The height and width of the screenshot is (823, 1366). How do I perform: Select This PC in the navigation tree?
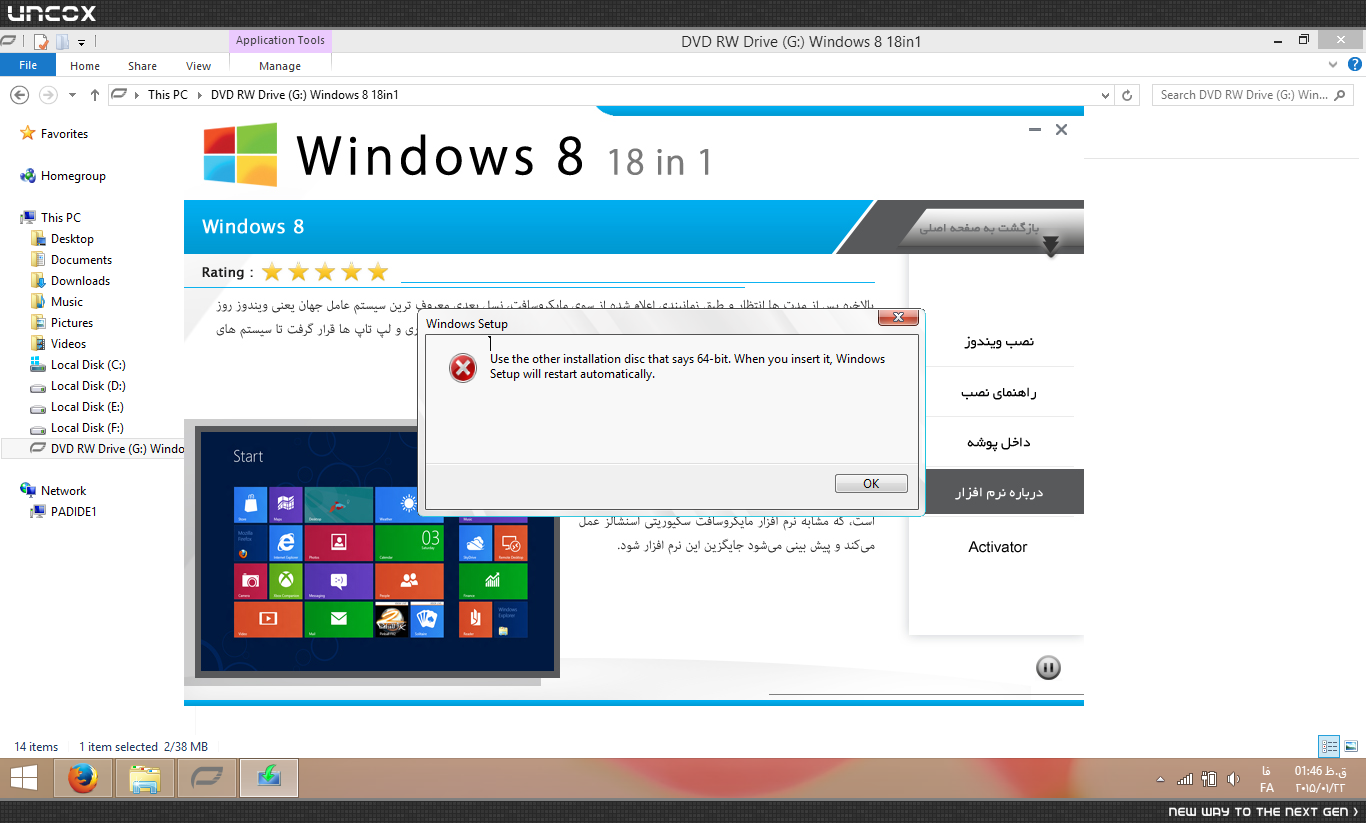(60, 218)
